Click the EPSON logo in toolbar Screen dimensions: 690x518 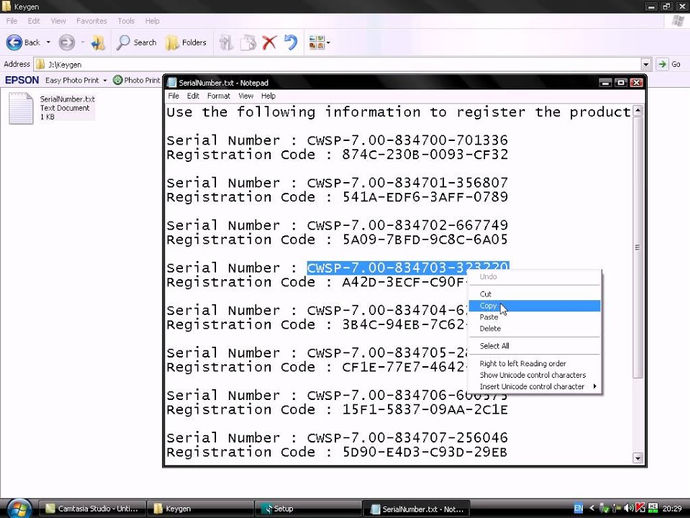(22, 80)
